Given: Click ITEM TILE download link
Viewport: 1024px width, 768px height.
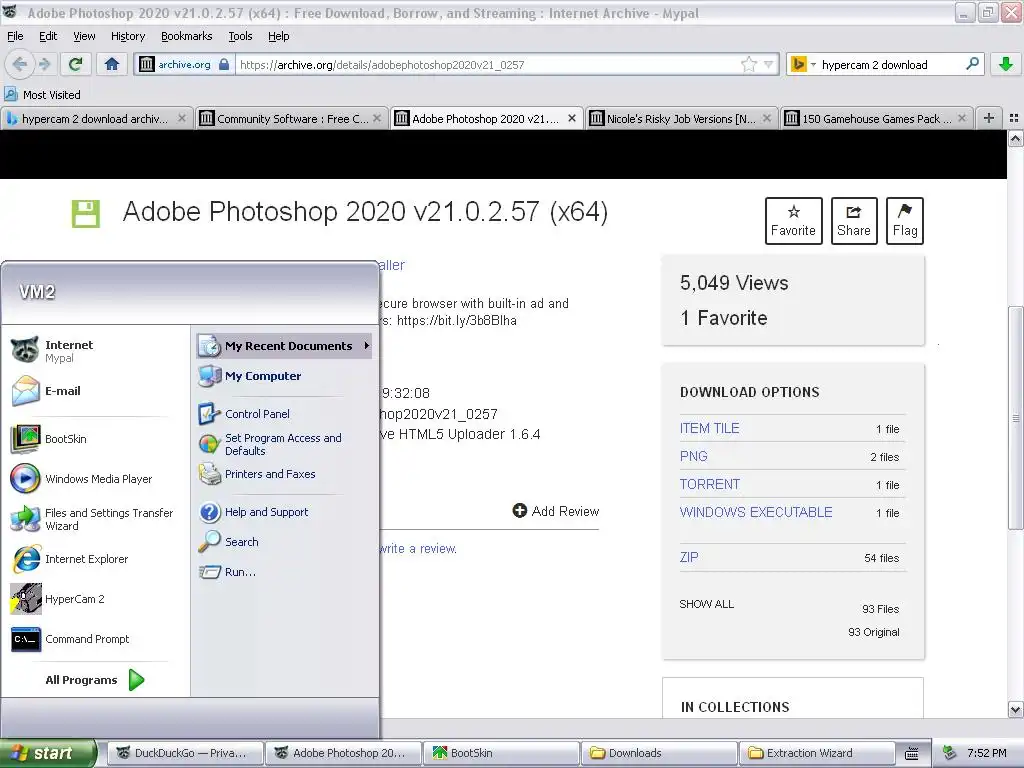Looking at the screenshot, I should coord(709,428).
